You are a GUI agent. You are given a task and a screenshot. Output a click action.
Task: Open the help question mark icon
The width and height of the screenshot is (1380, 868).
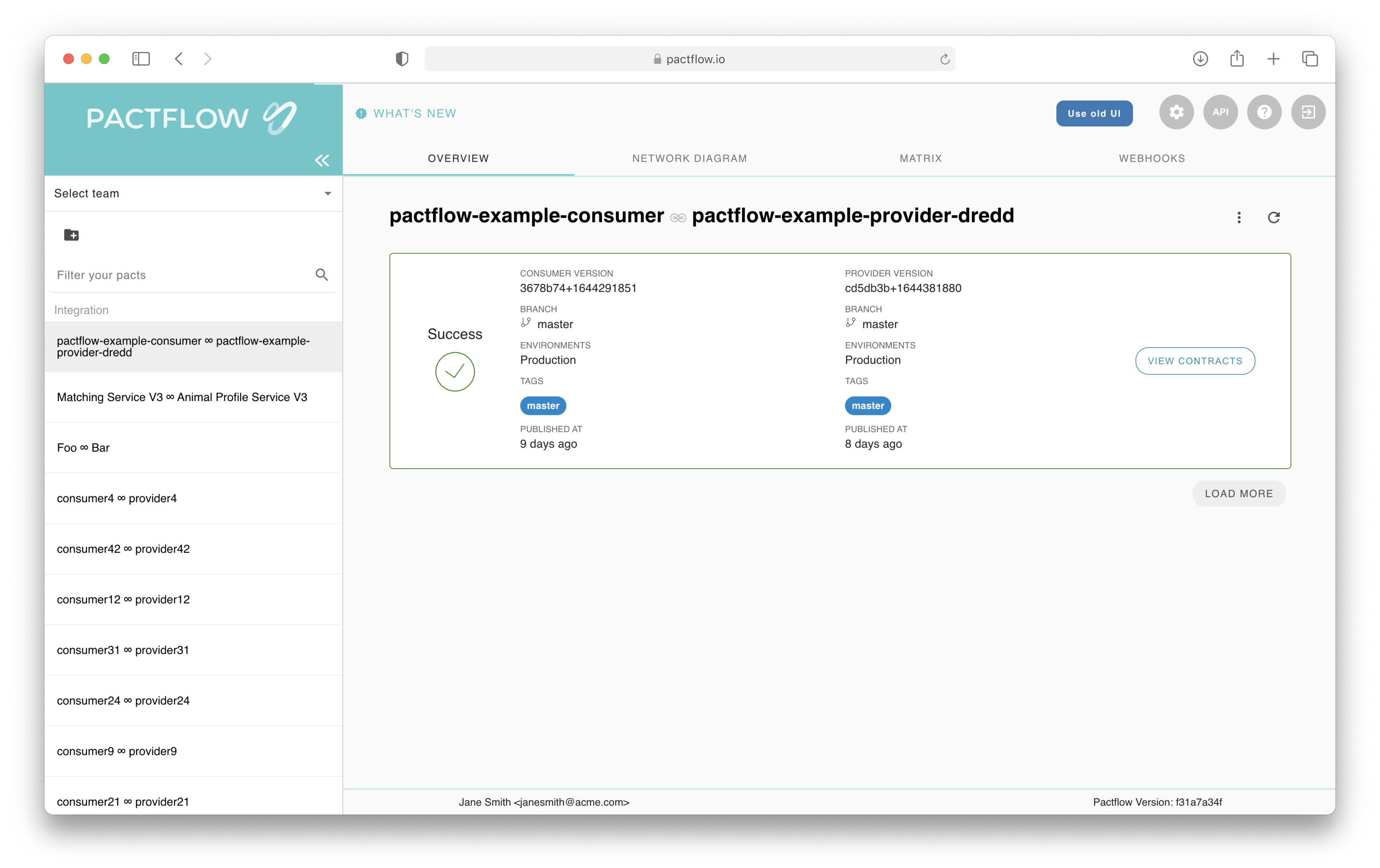tap(1264, 112)
